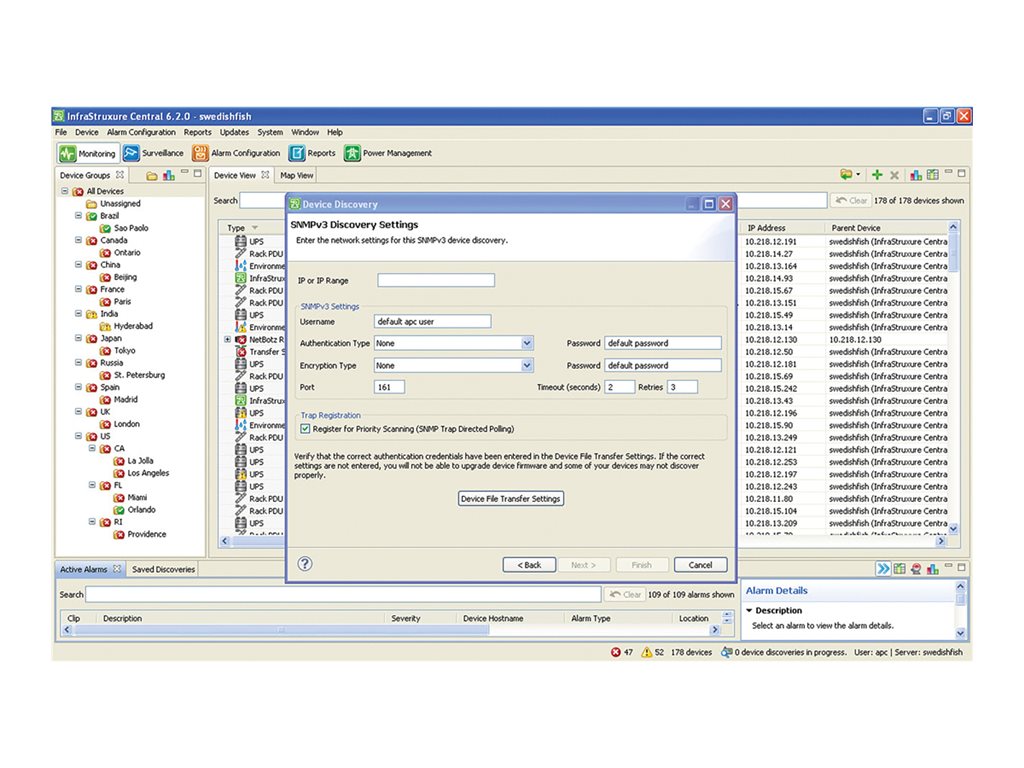Click the green plus add device icon
Image resolution: width=1024 pixels, height=768 pixels.
pos(877,175)
